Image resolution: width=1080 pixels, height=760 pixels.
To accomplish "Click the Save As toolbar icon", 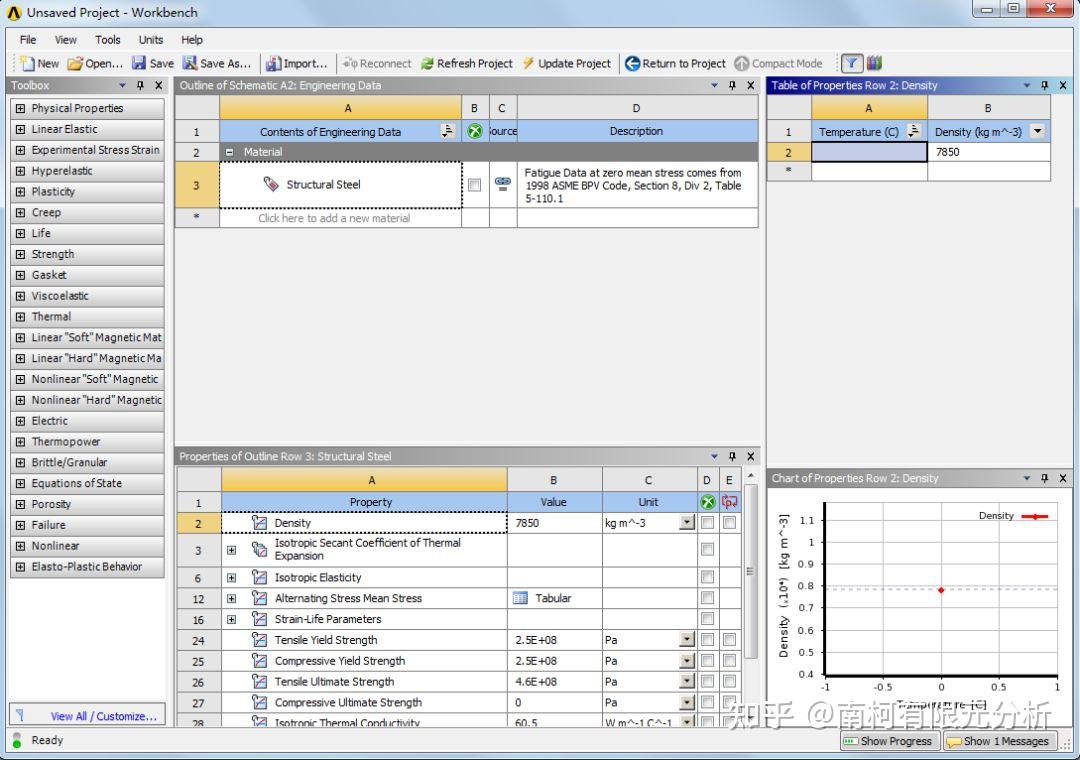I will tap(190, 62).
